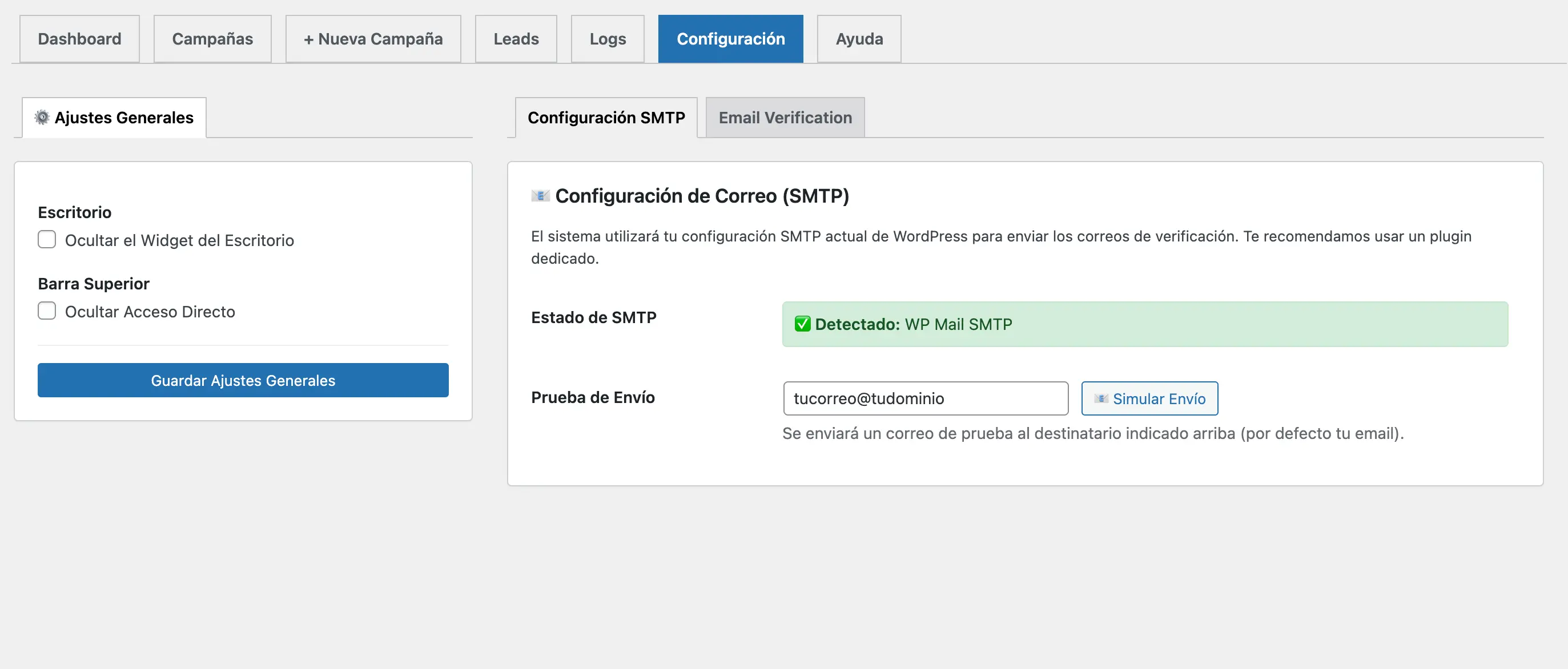Screen dimensions: 1568x669
Task: Click the green checkmark in the SMTP status badge
Action: click(802, 324)
